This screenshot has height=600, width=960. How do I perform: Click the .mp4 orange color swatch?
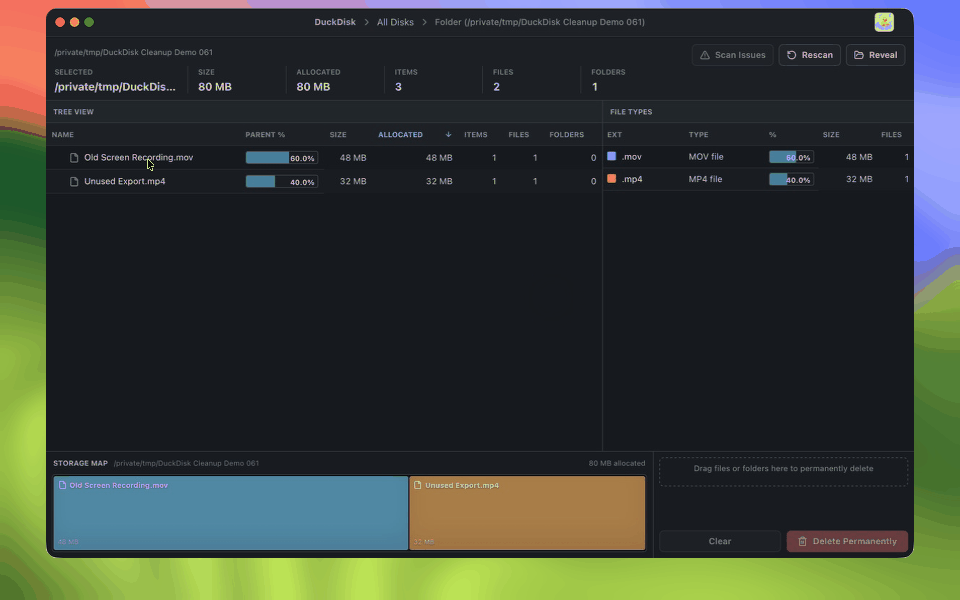coord(611,178)
